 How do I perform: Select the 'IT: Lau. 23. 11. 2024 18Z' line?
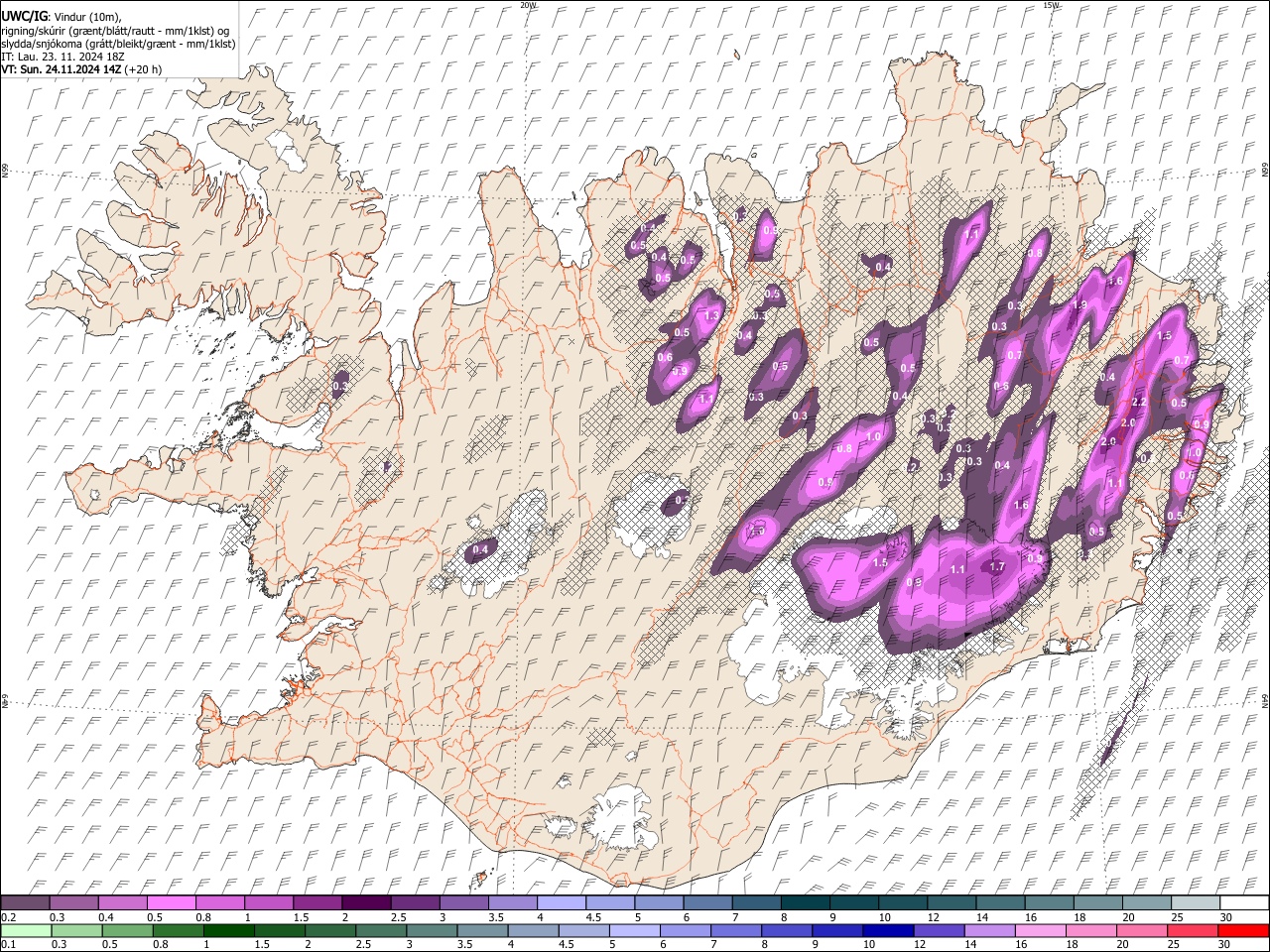(63, 57)
